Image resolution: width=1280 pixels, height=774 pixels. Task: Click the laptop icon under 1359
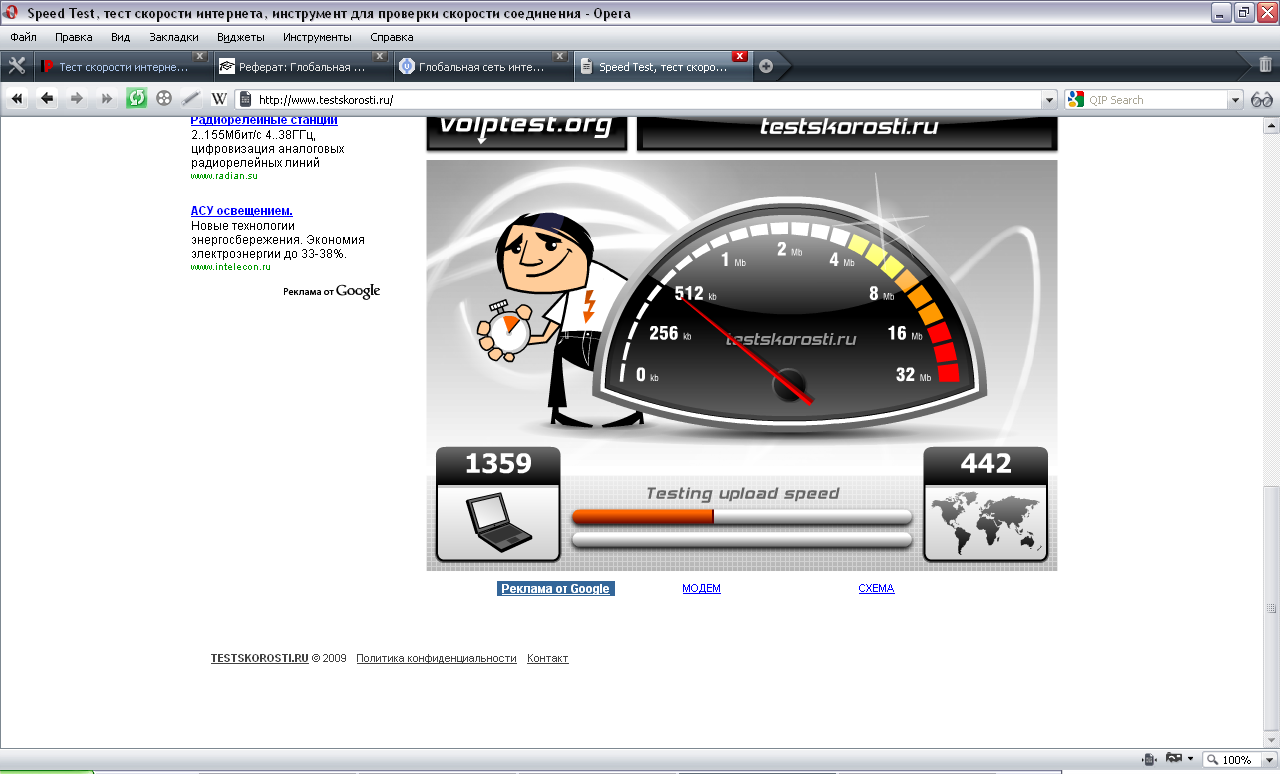[498, 523]
